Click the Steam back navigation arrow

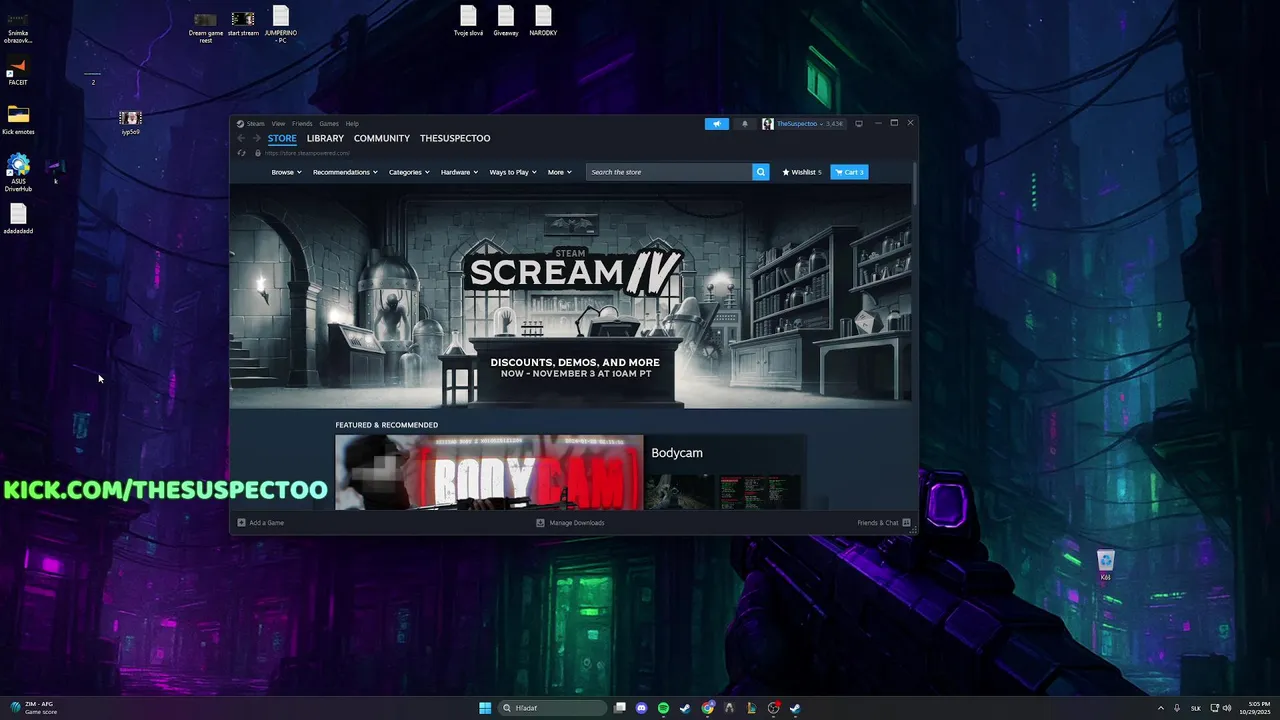point(241,138)
